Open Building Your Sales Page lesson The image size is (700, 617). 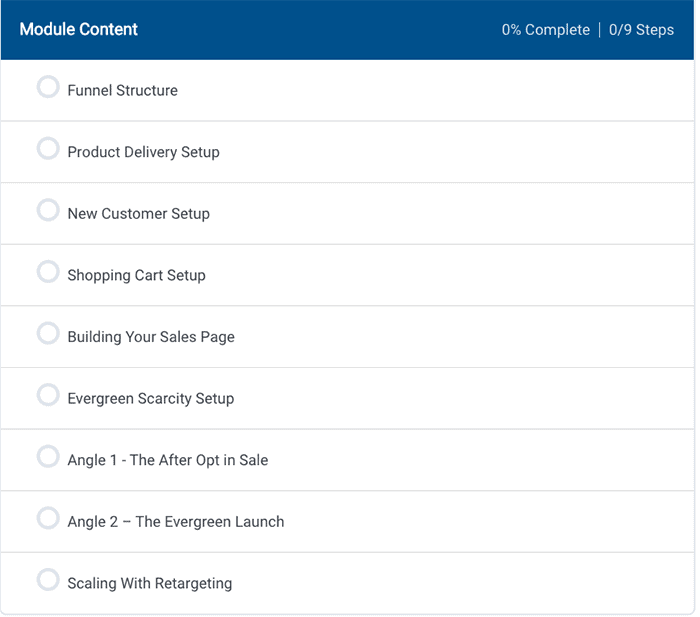click(x=151, y=337)
